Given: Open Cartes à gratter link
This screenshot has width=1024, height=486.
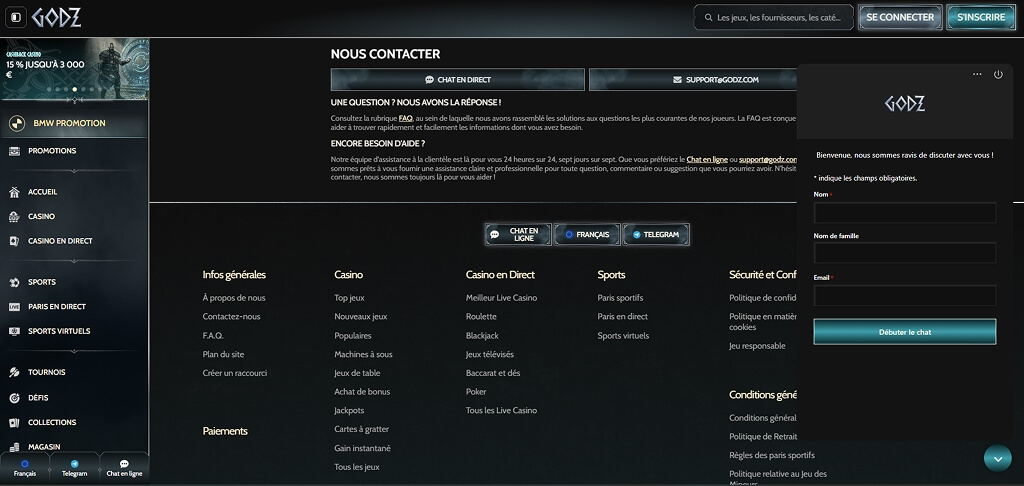Looking at the screenshot, I should coord(361,429).
